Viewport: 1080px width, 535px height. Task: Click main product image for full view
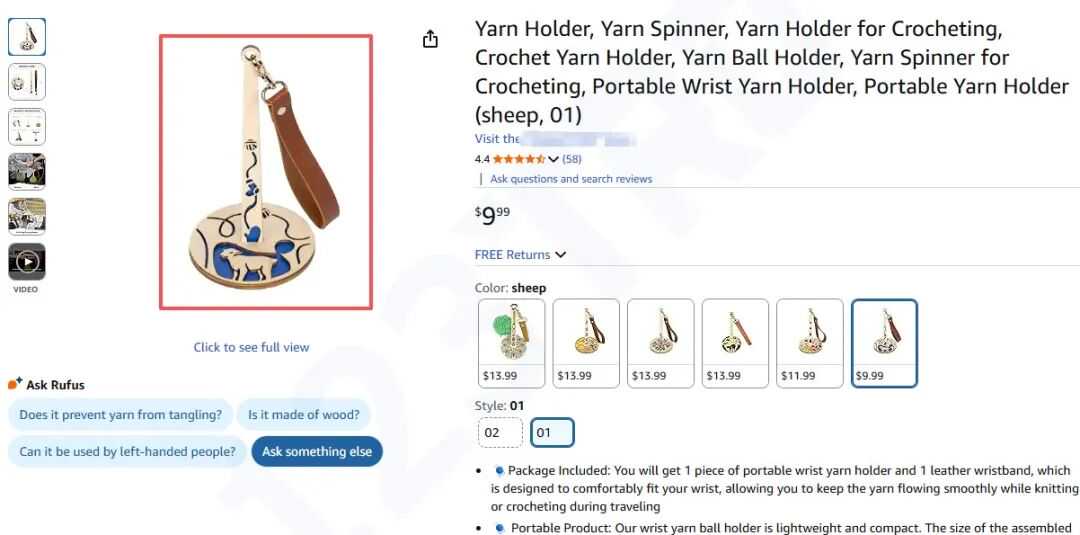(x=266, y=172)
